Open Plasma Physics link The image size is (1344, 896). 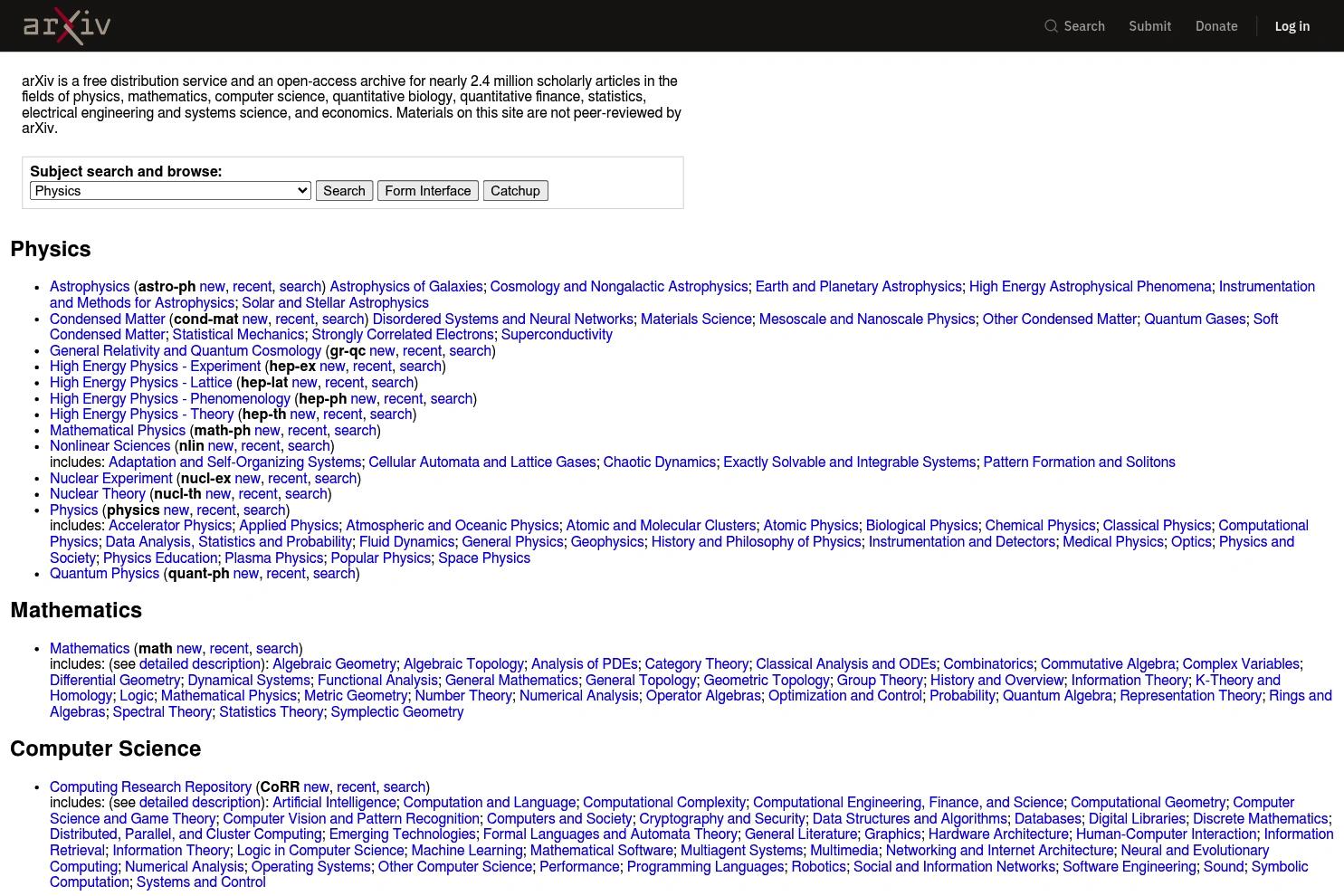(274, 558)
